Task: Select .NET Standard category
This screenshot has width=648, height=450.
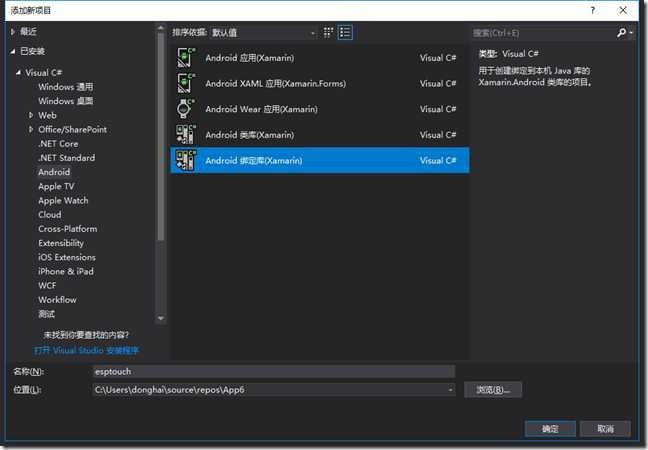Action: click(66, 158)
